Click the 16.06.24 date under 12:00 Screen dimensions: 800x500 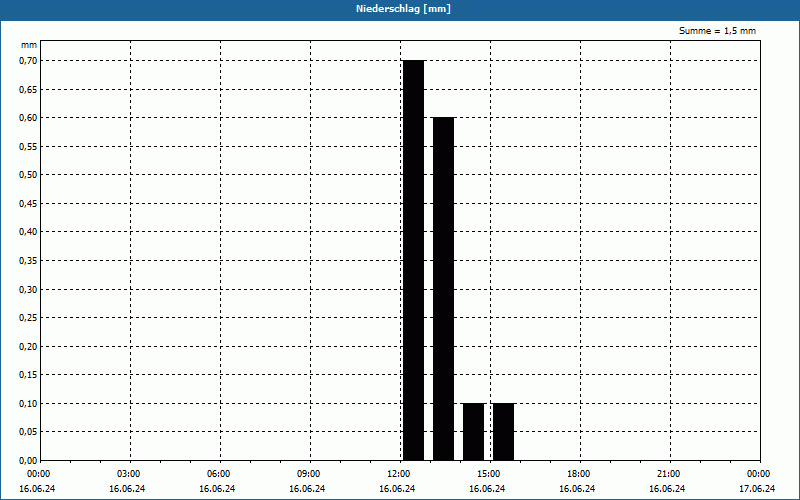point(397,489)
